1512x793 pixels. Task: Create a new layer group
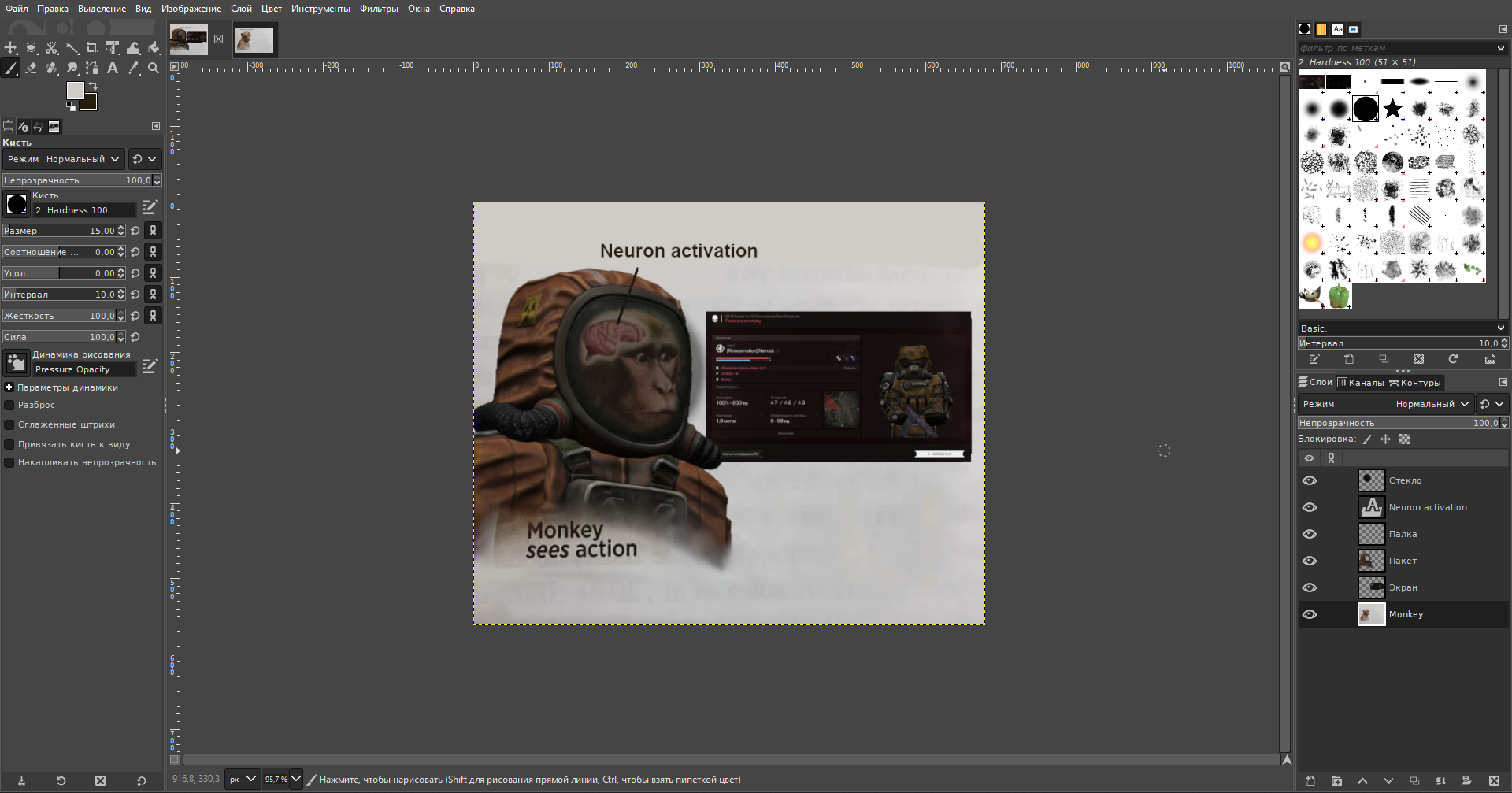(1336, 781)
